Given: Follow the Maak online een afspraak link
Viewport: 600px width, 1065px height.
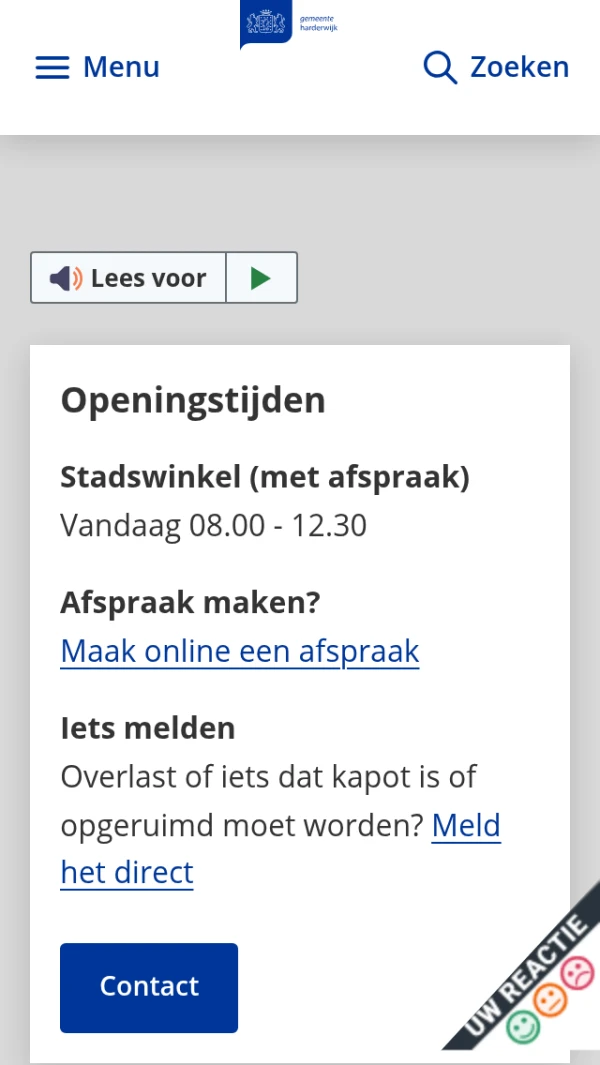Looking at the screenshot, I should pos(239,651).
